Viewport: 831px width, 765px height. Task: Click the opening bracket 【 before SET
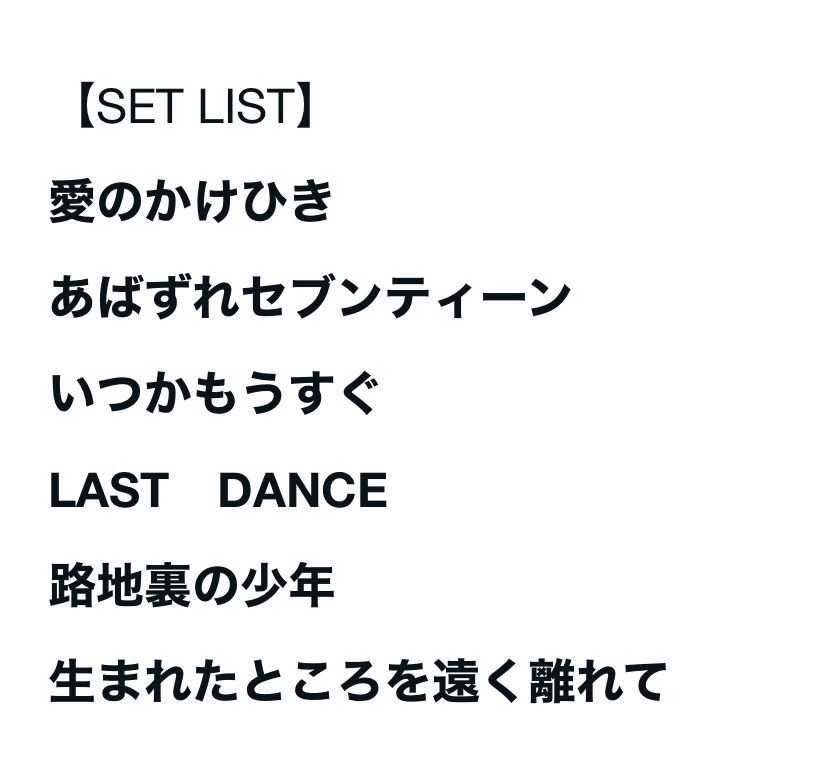[x=82, y=107]
